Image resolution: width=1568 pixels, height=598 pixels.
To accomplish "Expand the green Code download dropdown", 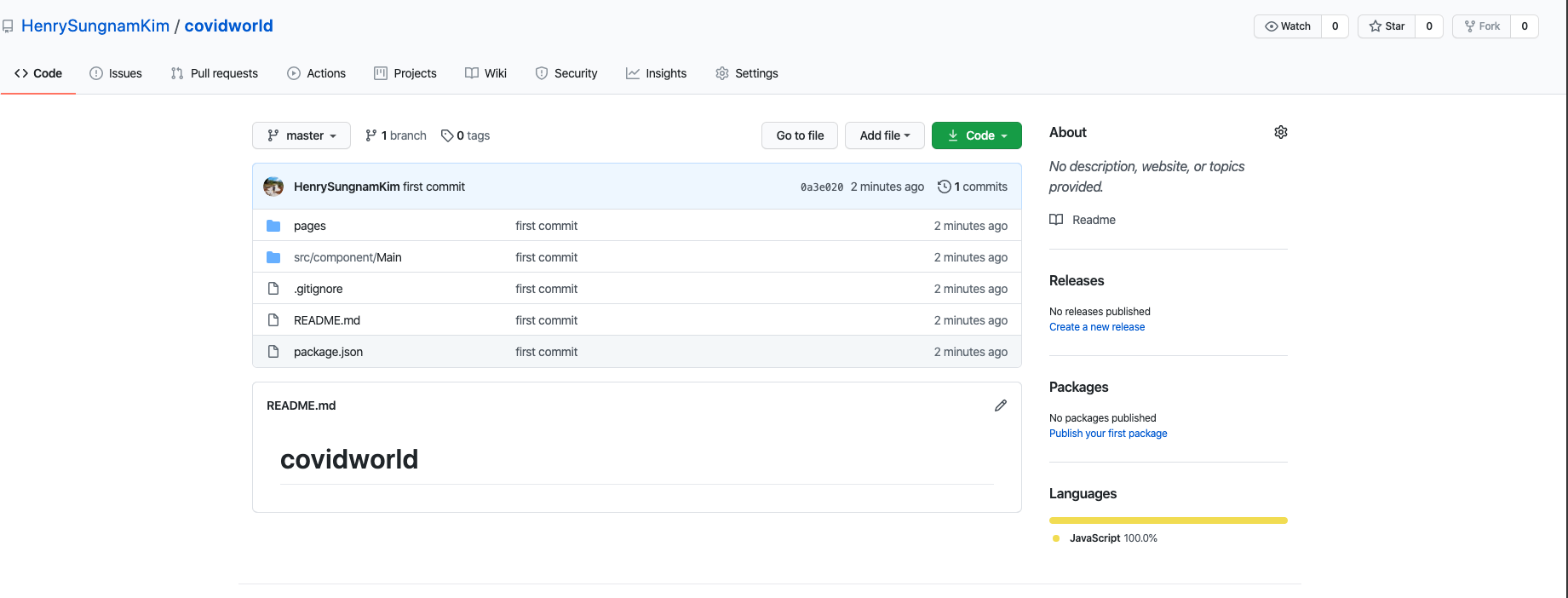I will tap(977, 135).
